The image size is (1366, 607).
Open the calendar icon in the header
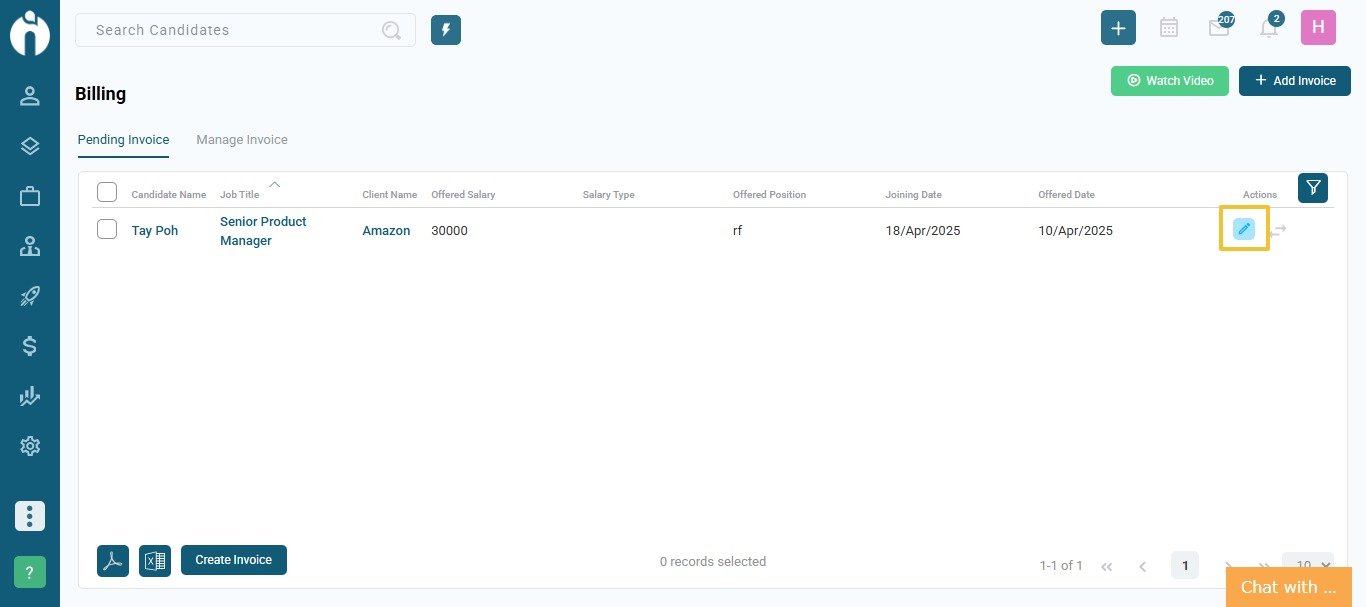coord(1168,28)
